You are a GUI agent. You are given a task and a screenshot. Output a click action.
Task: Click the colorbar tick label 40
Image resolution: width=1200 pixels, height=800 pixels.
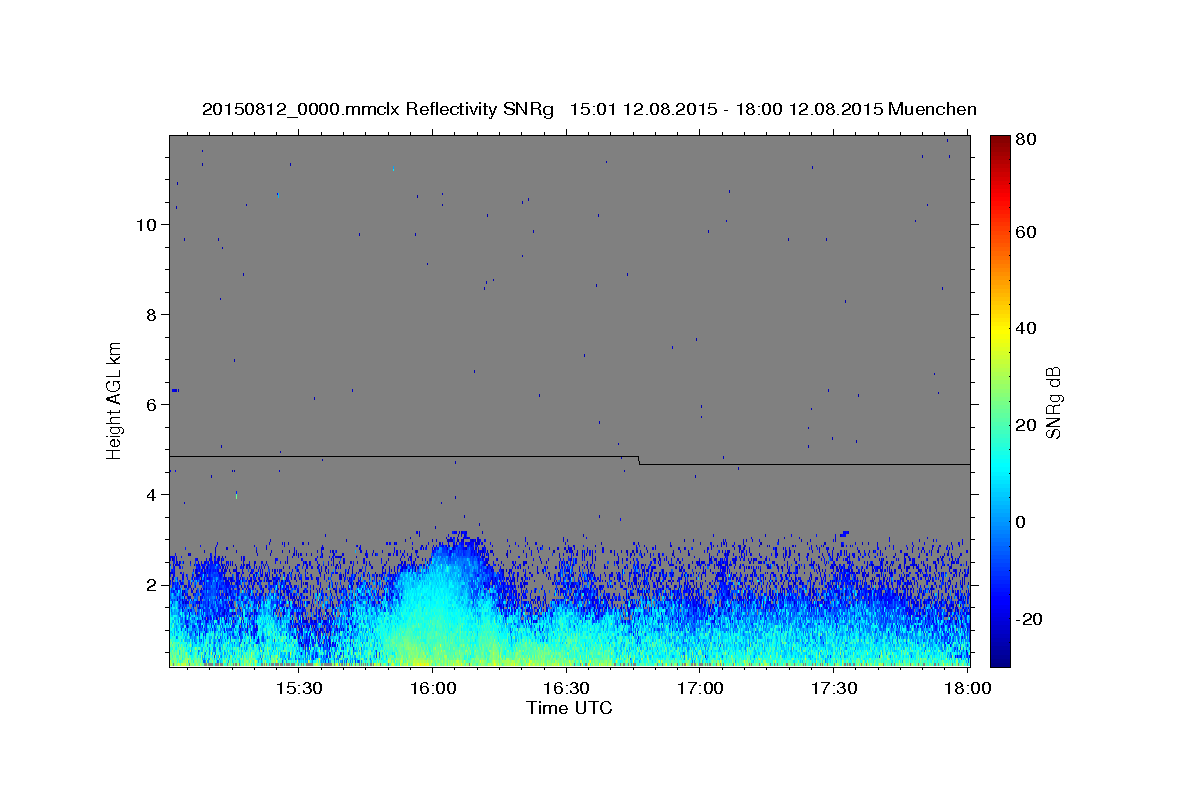[x=1025, y=328]
